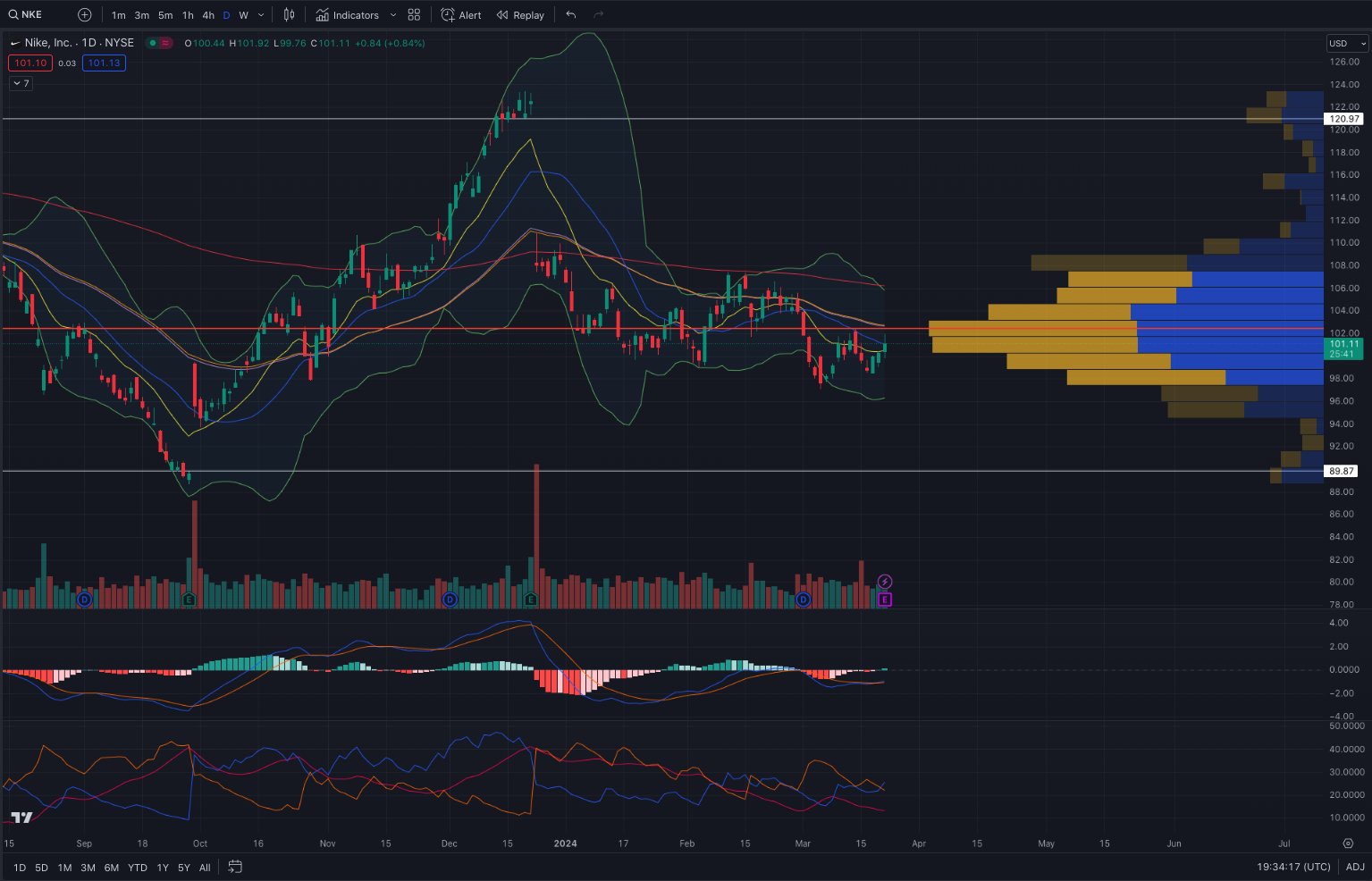Select the D daily interval
1372x881 pixels.
226,15
